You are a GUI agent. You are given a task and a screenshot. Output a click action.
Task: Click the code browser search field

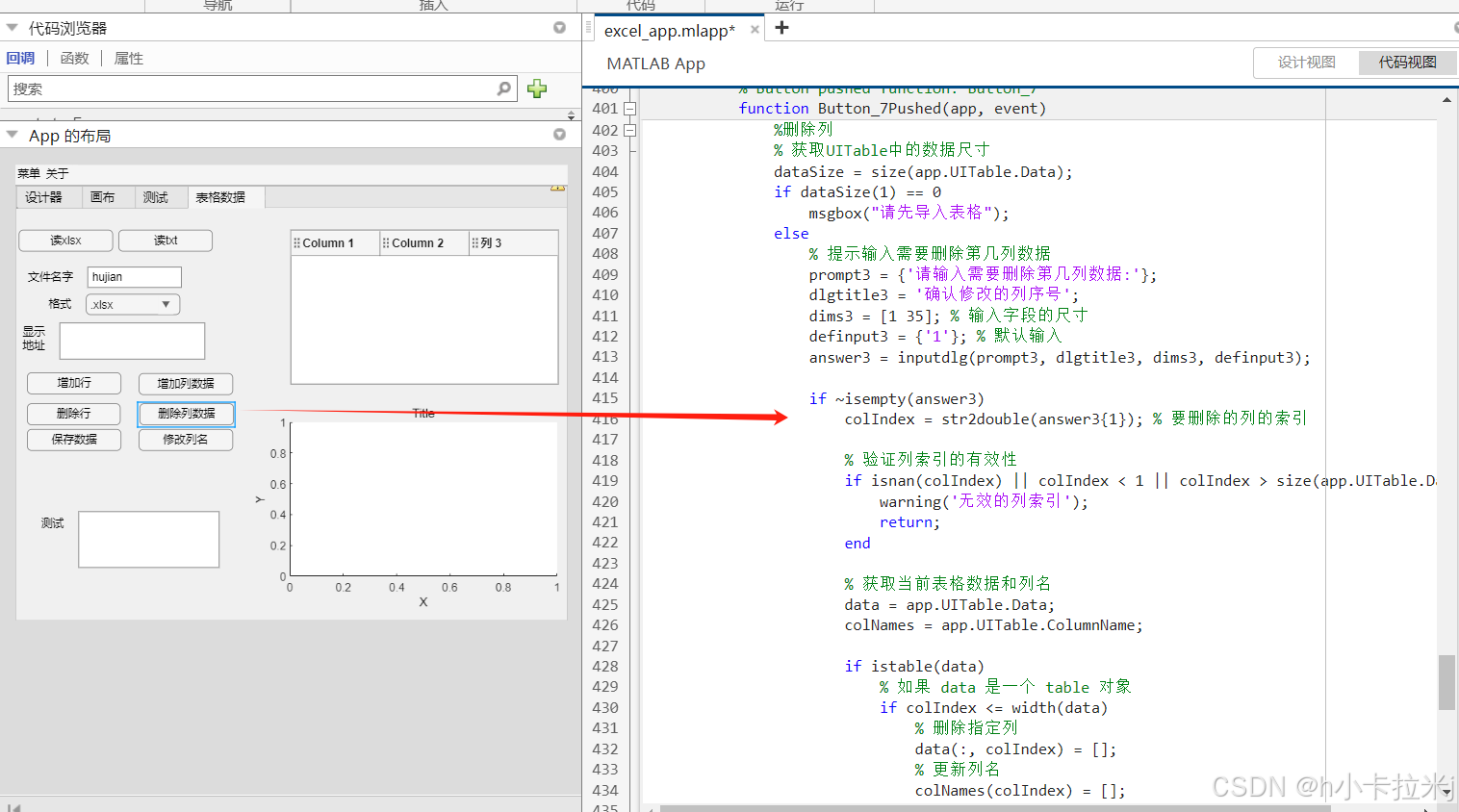pos(263,89)
